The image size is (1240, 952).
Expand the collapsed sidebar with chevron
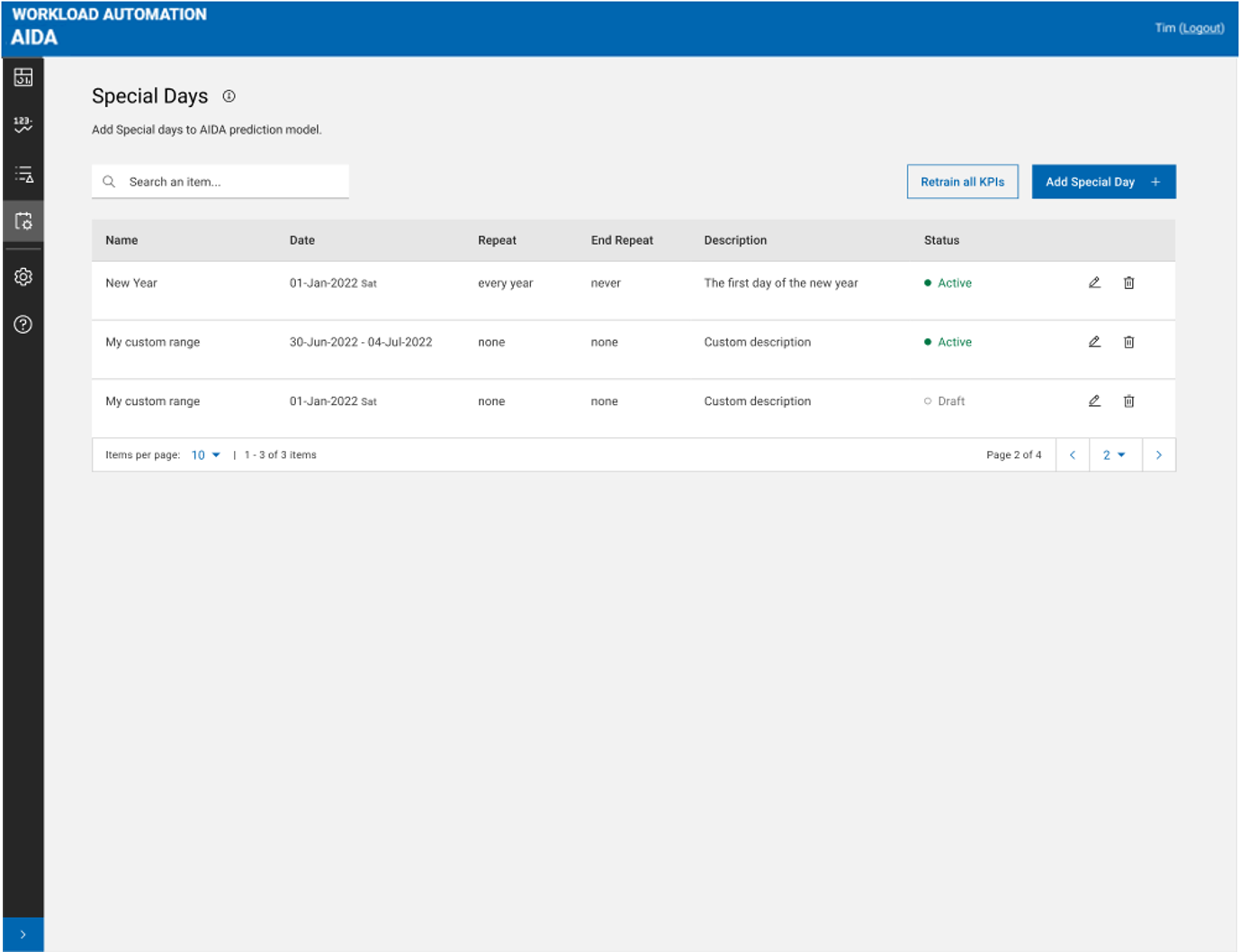pos(23,934)
